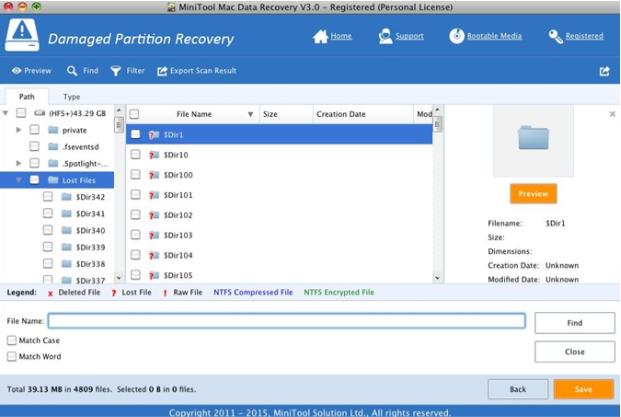Click the tree pane scrollbar thumb
This screenshot has width=621, height=417.
(118, 125)
